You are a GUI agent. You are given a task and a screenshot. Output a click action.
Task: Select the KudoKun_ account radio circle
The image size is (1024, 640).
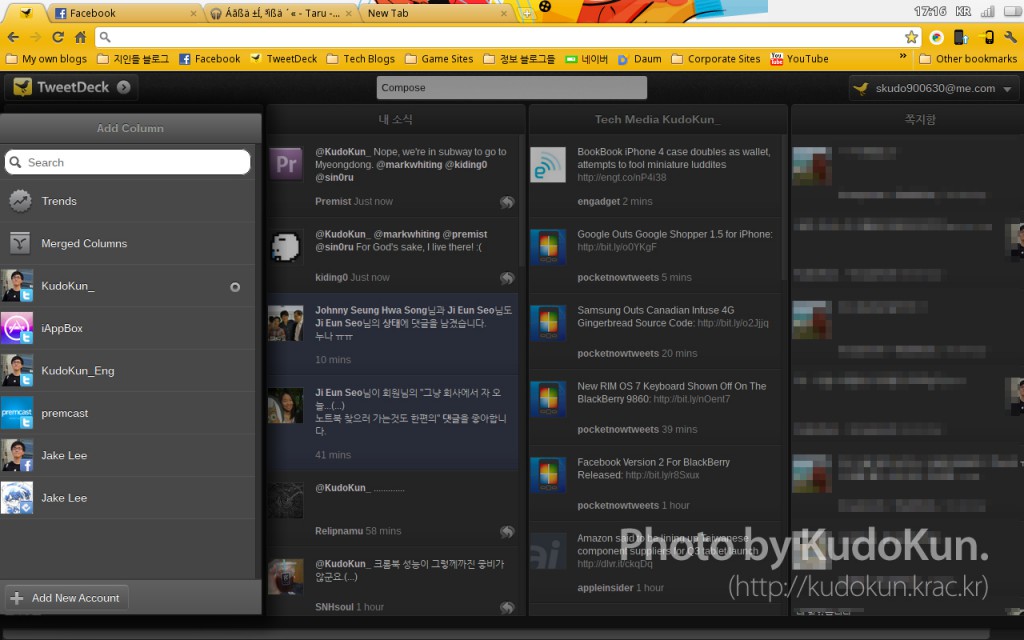(235, 287)
